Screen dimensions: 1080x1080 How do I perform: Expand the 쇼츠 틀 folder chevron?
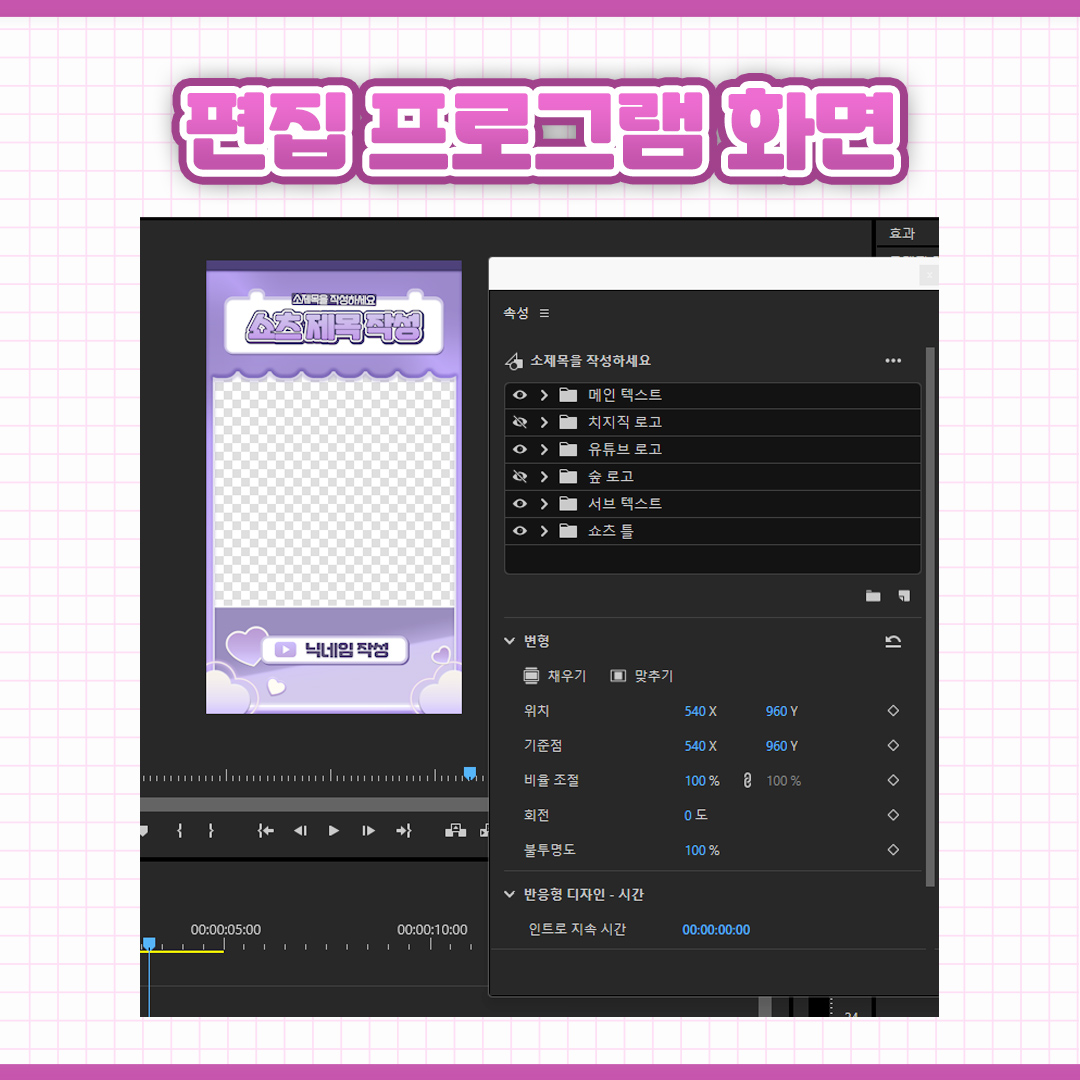point(544,530)
